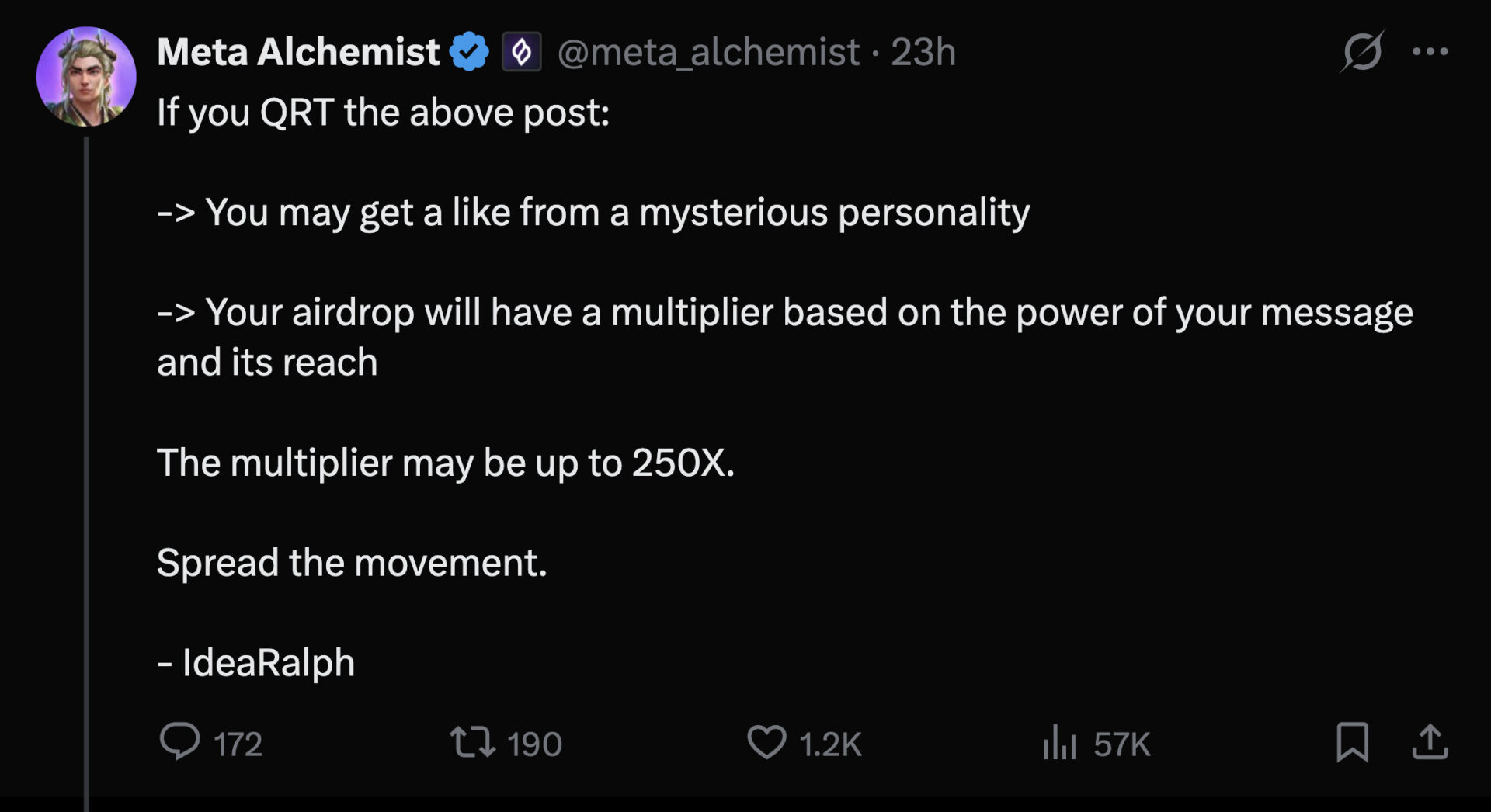Click the Grok explain-post icon
This screenshot has height=812, width=1491.
click(1362, 52)
